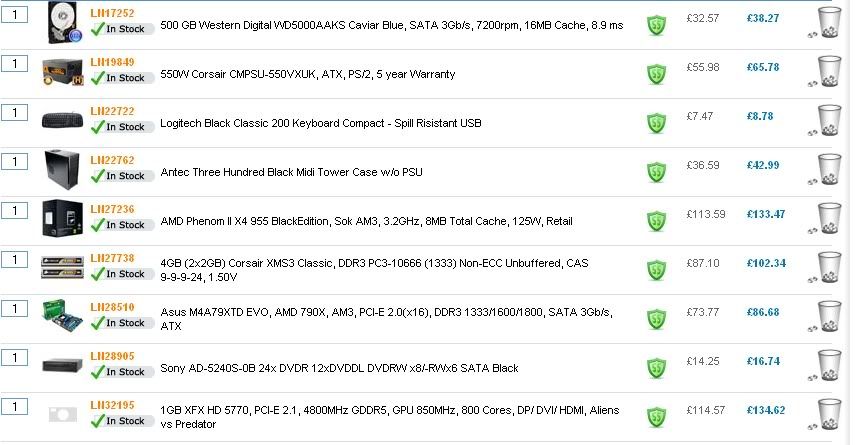The image size is (855, 445).
Task: Remove the Antec Three Hundred case with its trash icon
Action: (829, 172)
